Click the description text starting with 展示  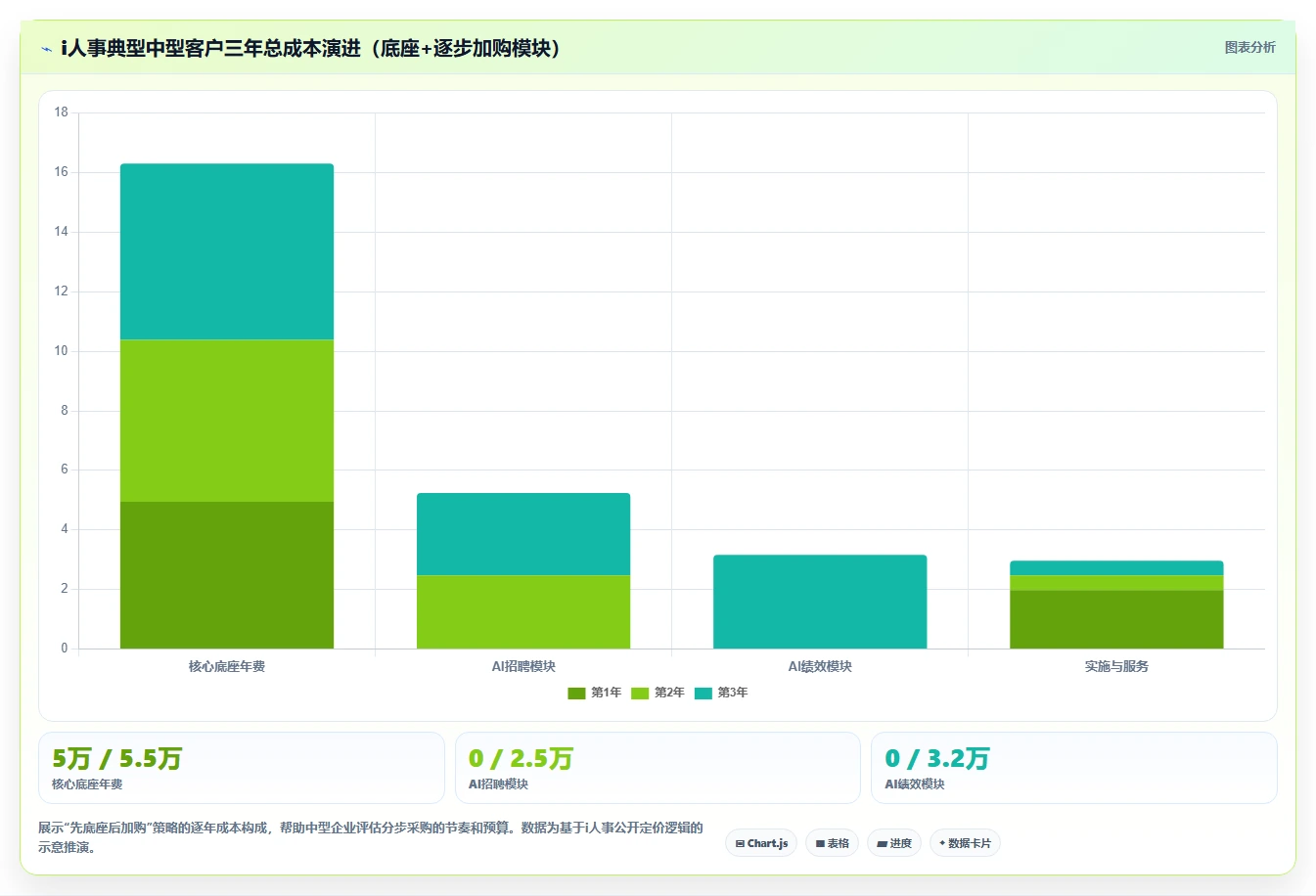tap(371, 837)
